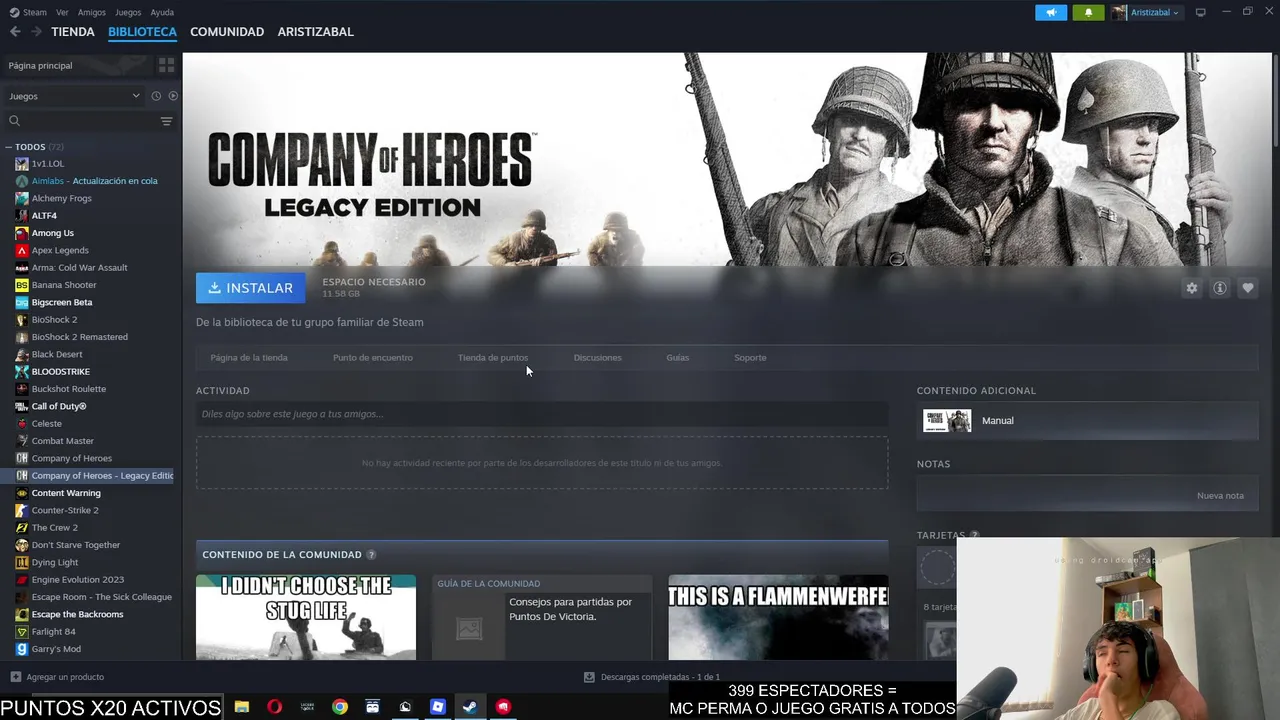This screenshot has width=1280, height=720.
Task: Click the Steam taskbar icon
Action: [469, 707]
